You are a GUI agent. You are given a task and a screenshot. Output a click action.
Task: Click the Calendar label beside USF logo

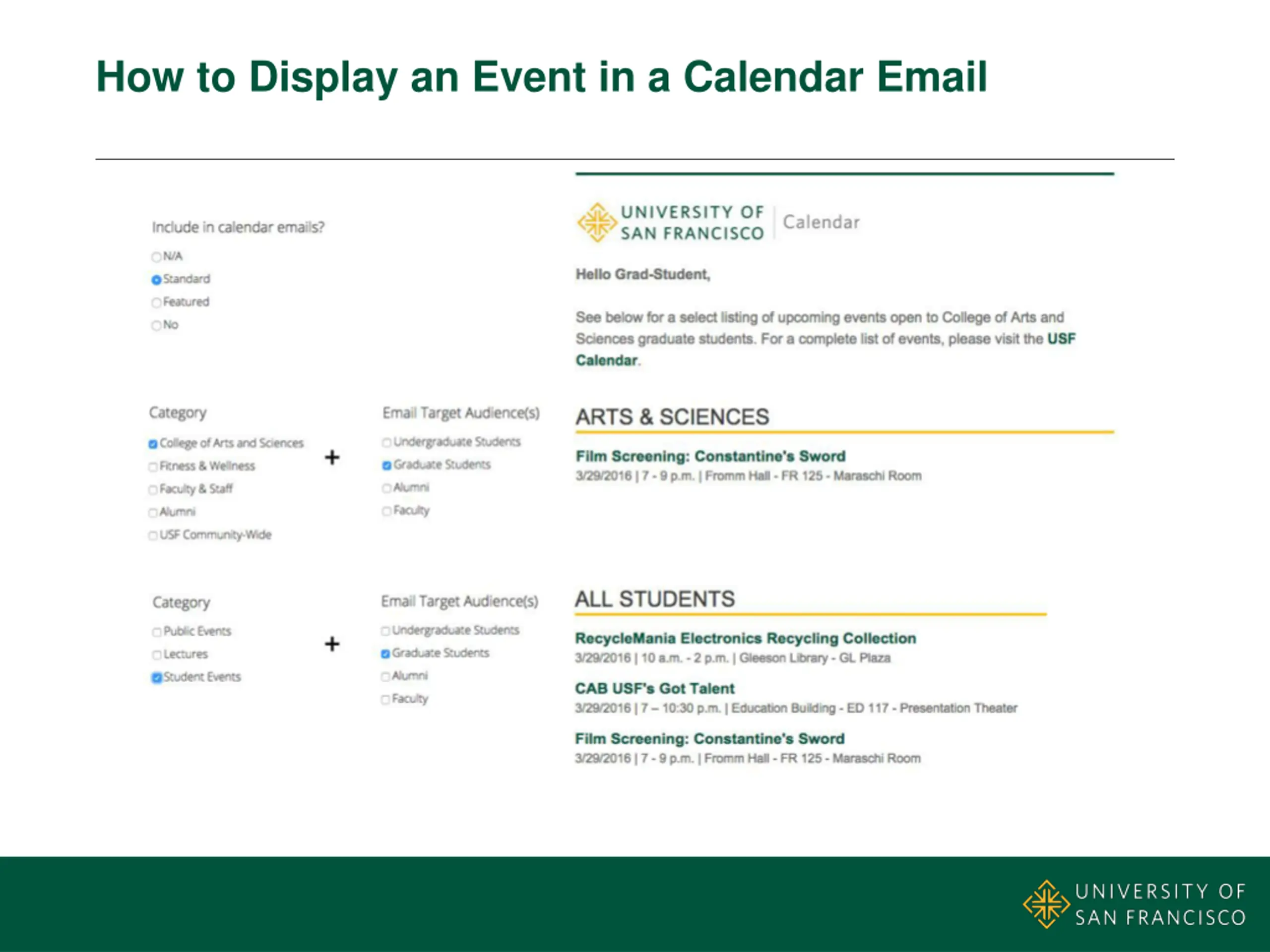pos(821,222)
